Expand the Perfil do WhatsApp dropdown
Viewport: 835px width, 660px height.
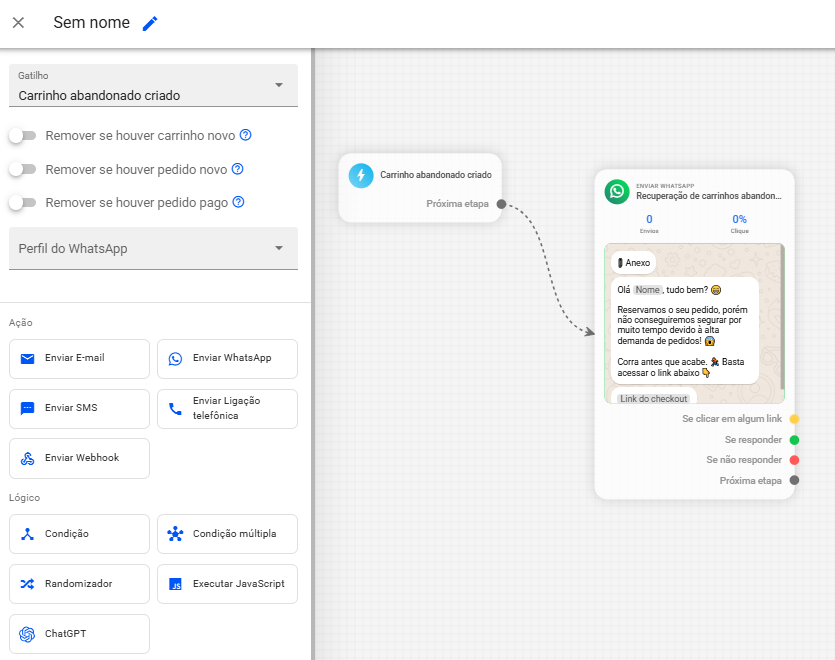(153, 248)
